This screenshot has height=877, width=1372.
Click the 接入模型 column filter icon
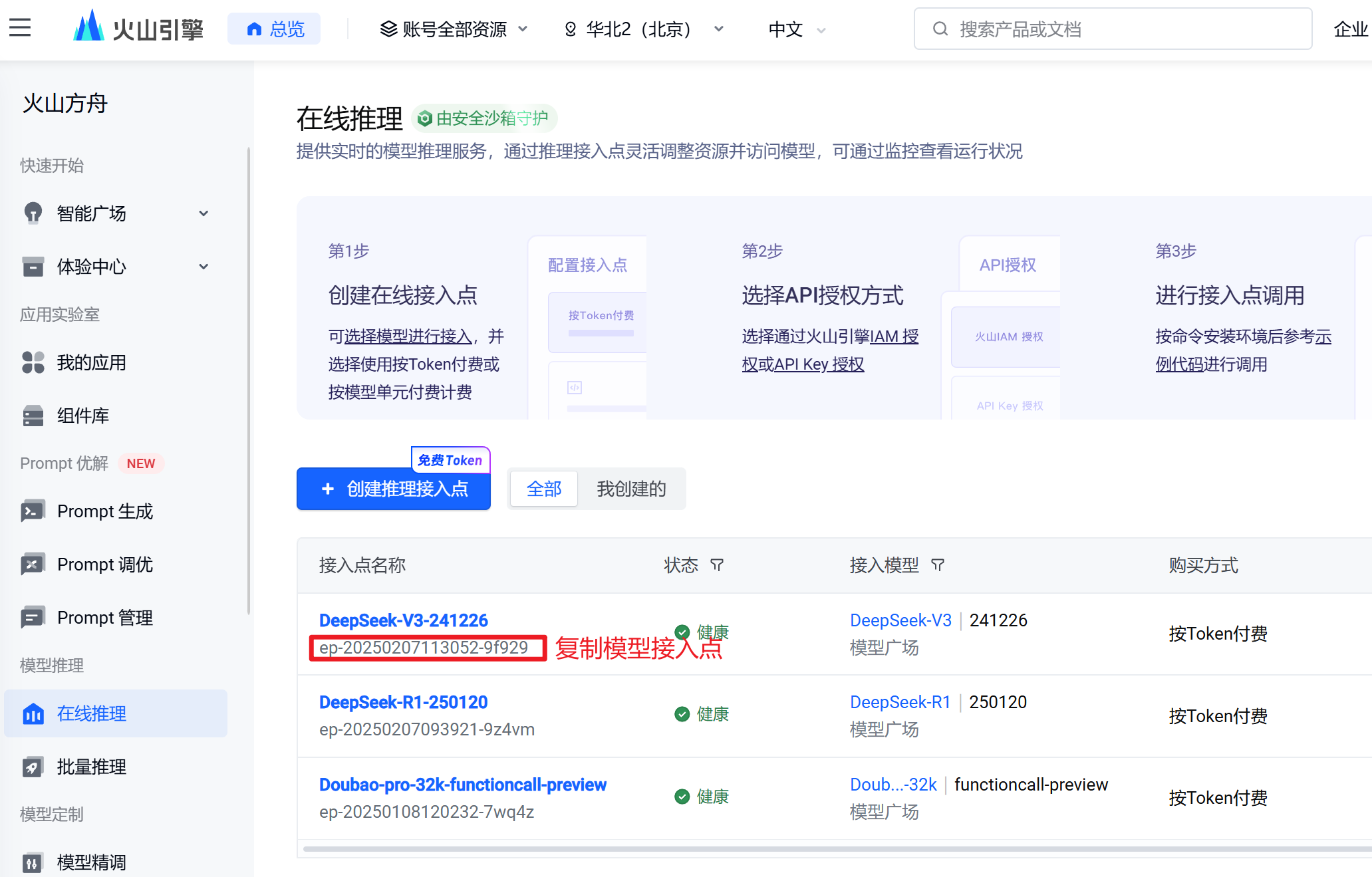pos(938,565)
